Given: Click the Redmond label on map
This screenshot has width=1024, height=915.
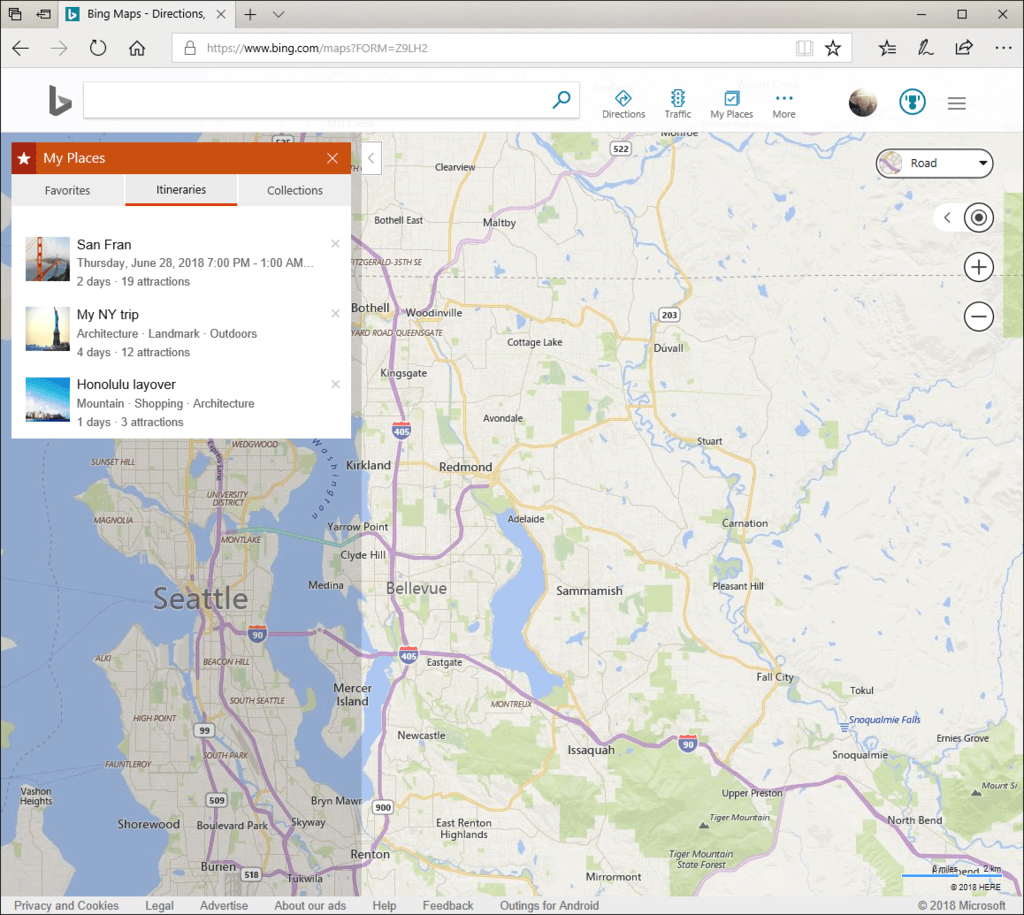Looking at the screenshot, I should click(466, 467).
